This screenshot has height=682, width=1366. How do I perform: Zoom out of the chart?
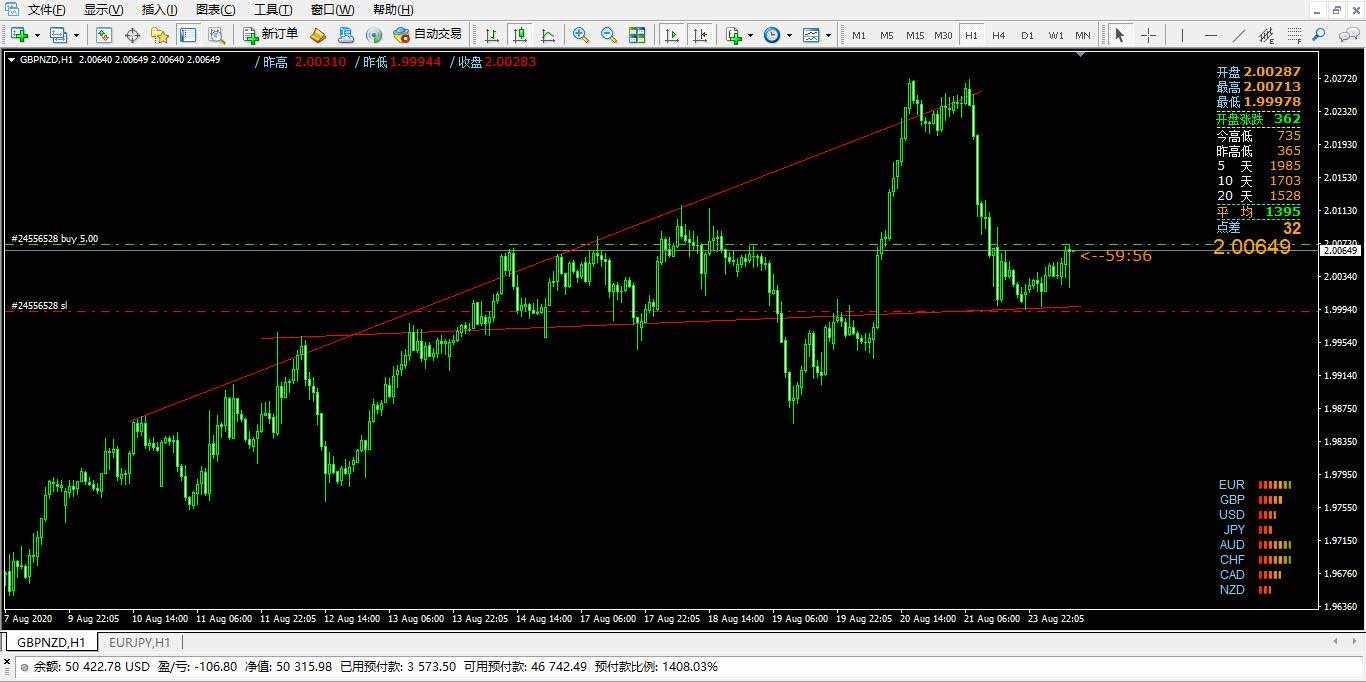pyautogui.click(x=608, y=35)
